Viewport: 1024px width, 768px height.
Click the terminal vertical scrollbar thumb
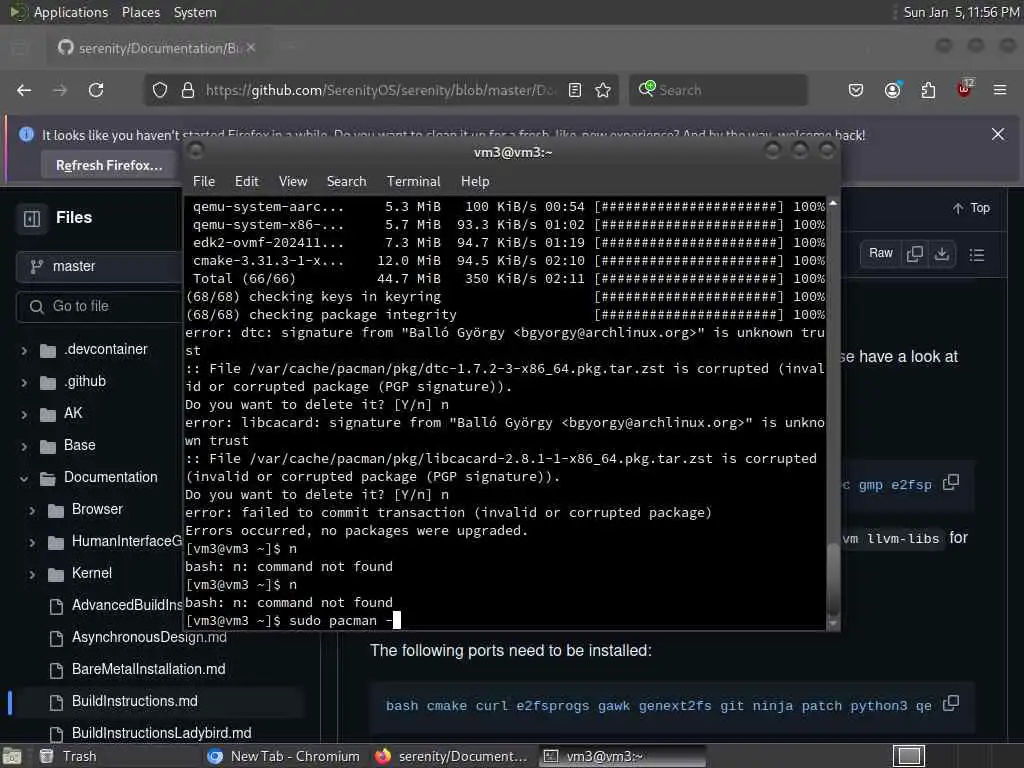833,577
